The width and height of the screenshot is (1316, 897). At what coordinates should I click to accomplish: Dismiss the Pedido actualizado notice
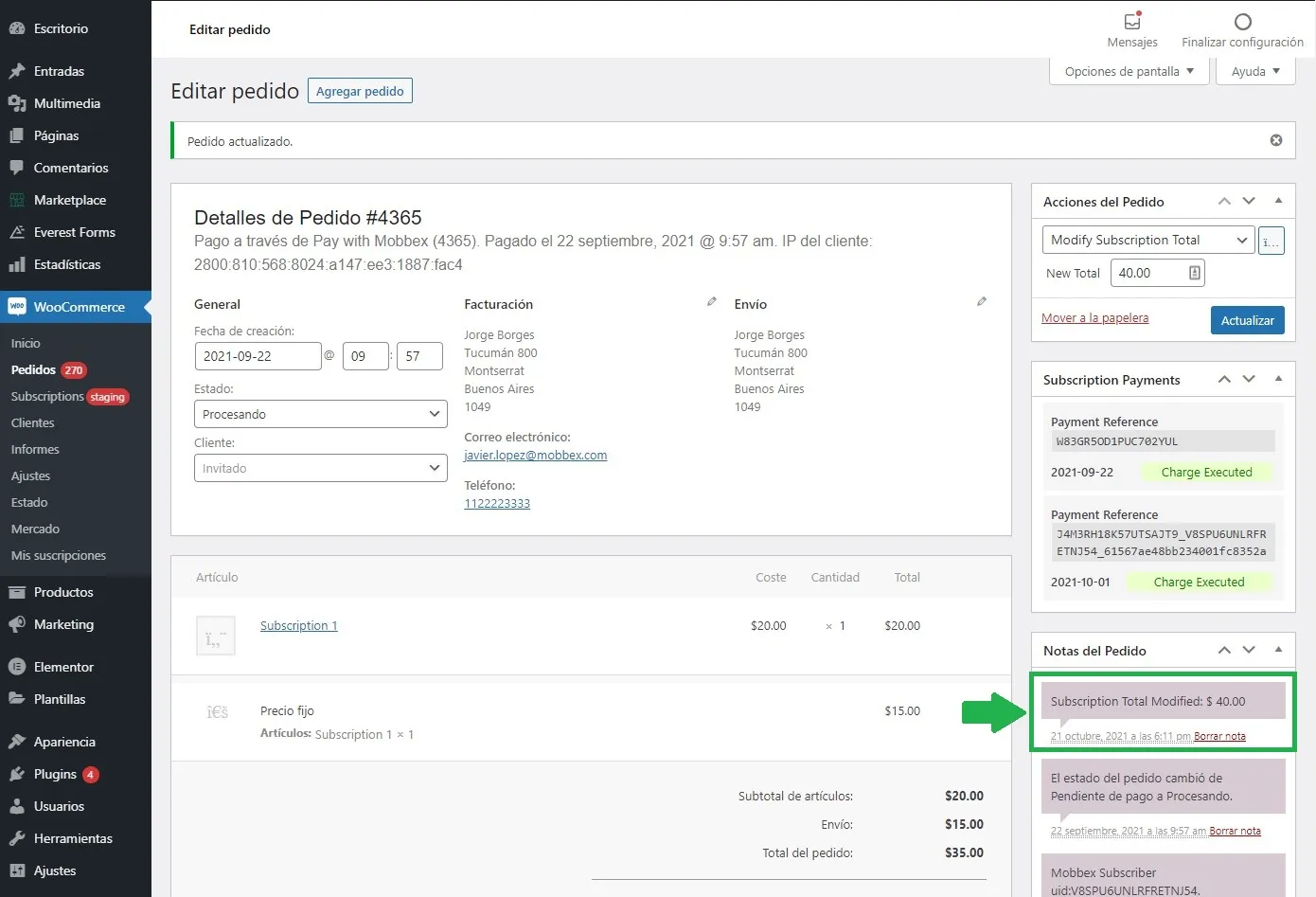click(x=1276, y=140)
